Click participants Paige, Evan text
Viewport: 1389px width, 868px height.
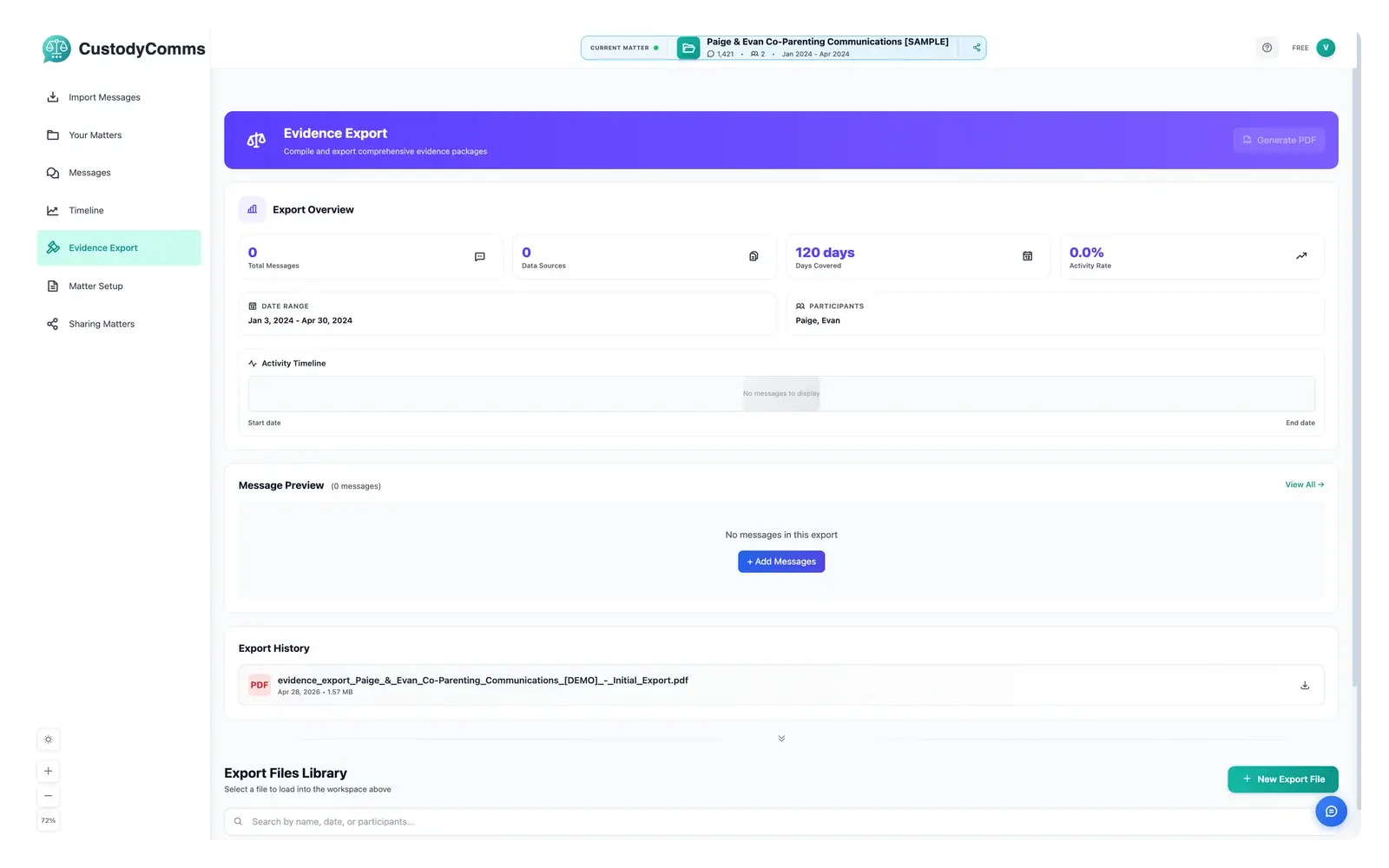(818, 321)
